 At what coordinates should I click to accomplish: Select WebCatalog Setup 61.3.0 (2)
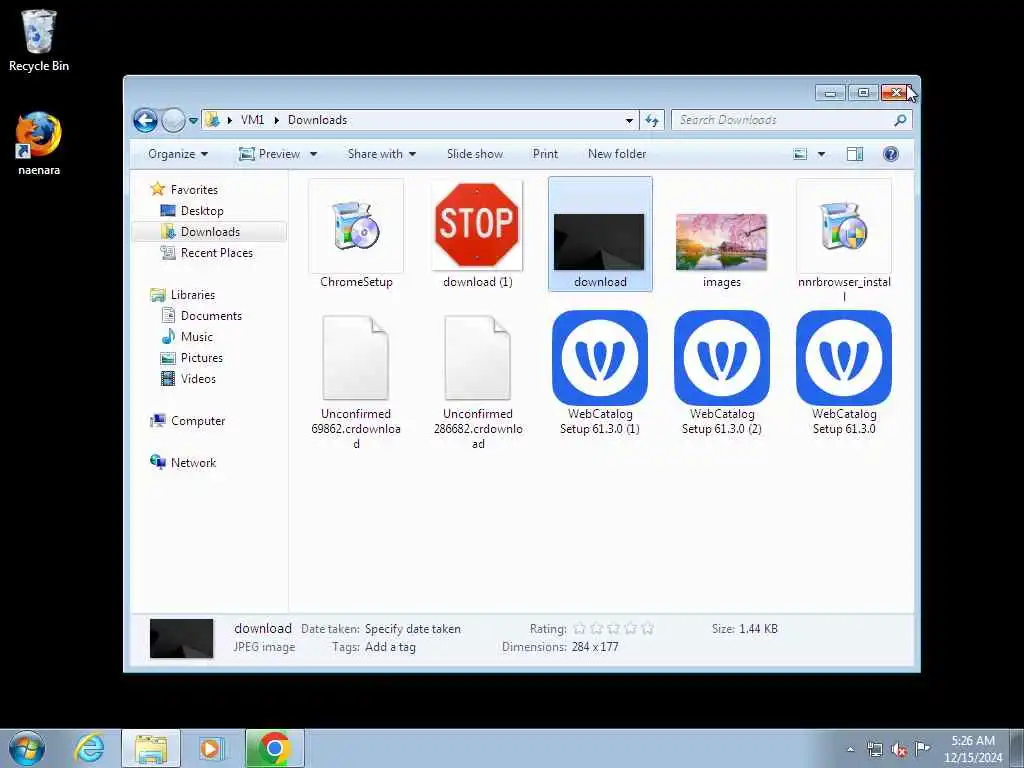tap(722, 374)
